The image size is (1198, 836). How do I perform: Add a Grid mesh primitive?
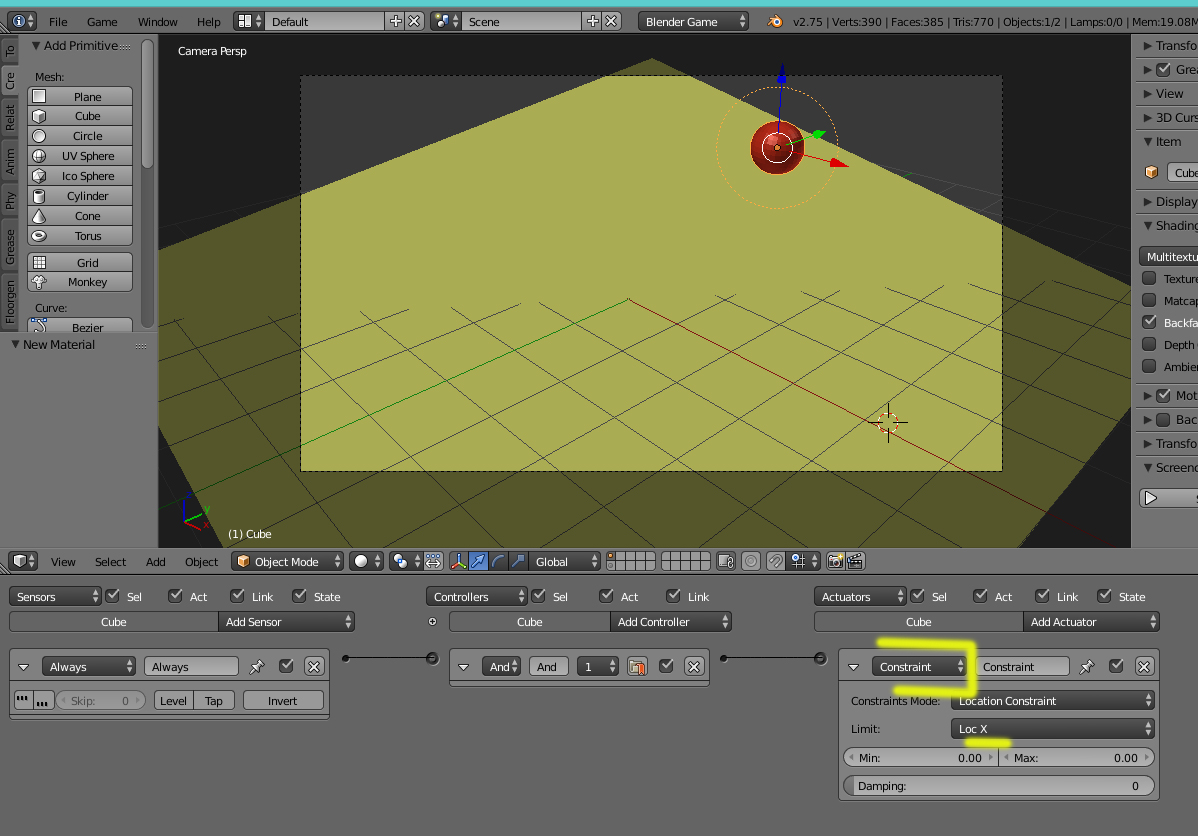pos(80,263)
